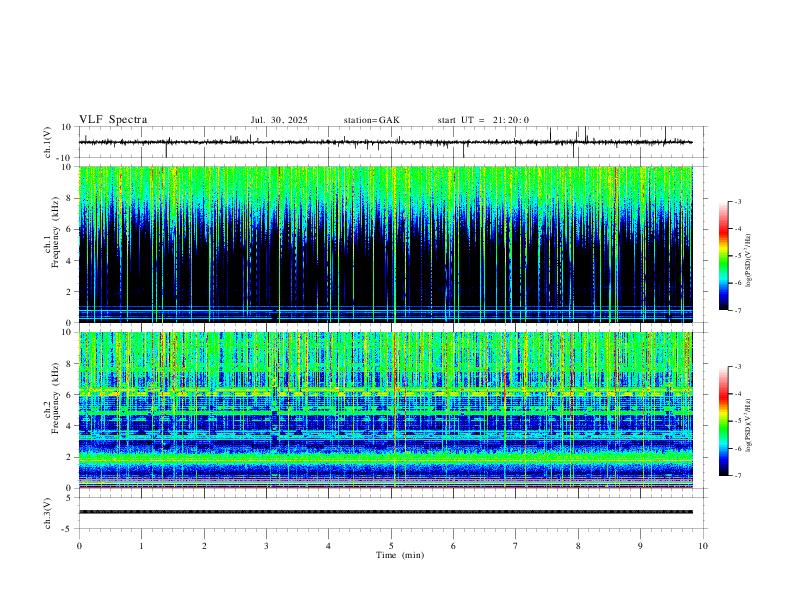Viewport: 792px width, 612px height.
Task: Click the ch.3 waveform trace panel
Action: (393, 513)
